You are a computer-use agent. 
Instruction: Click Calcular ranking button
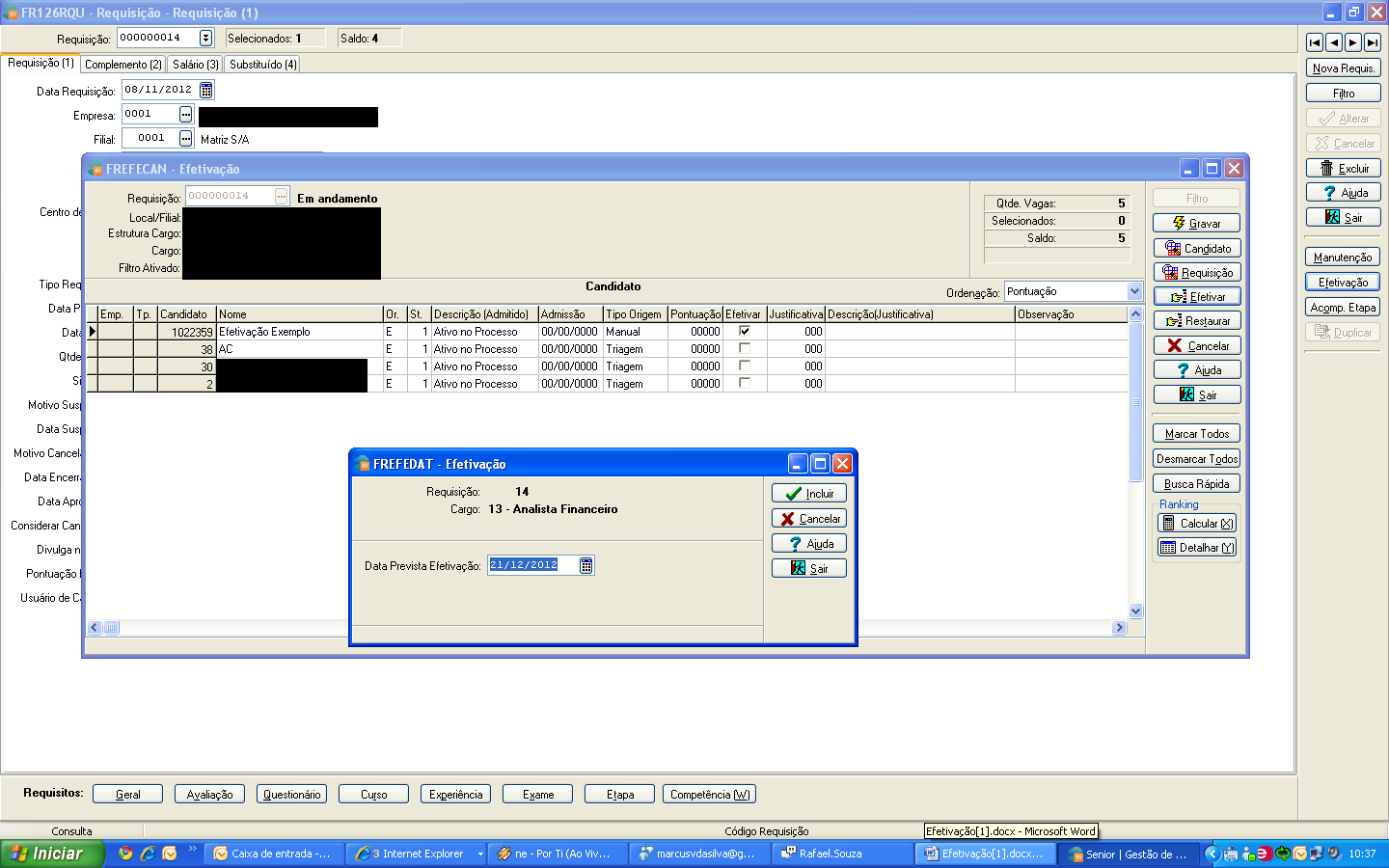click(x=1197, y=523)
